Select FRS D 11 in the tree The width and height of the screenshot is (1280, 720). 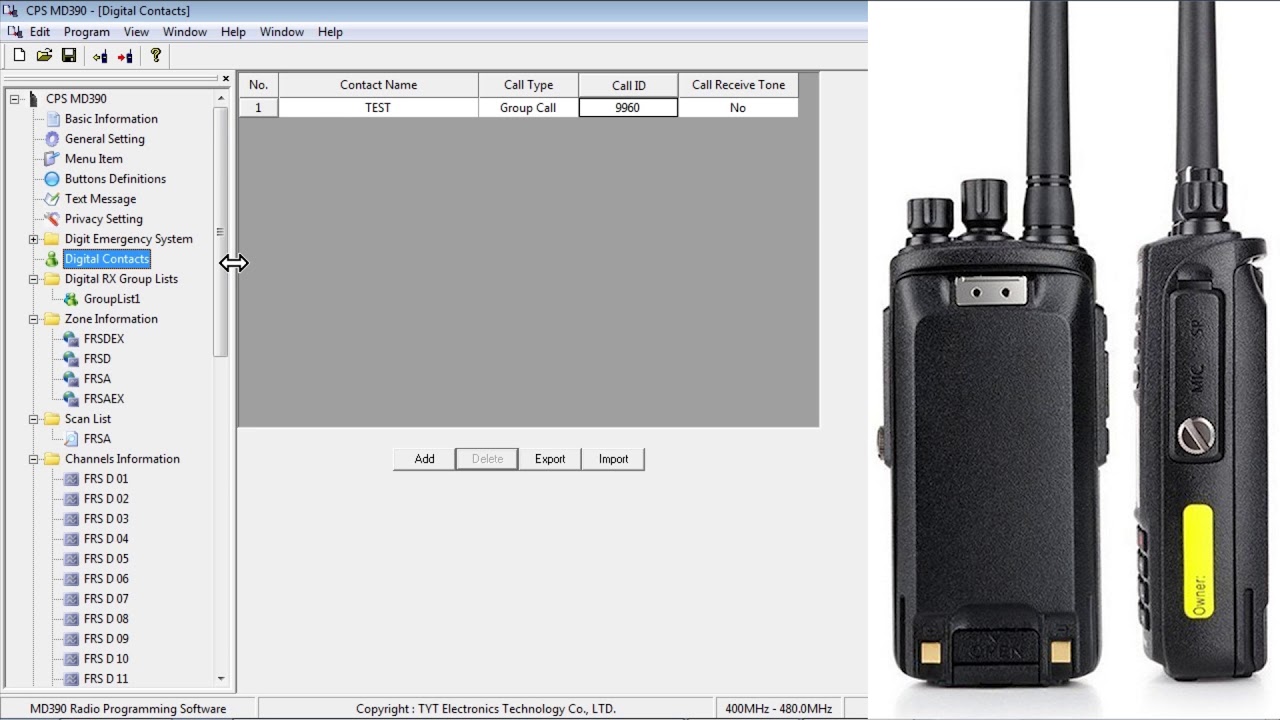coord(106,679)
